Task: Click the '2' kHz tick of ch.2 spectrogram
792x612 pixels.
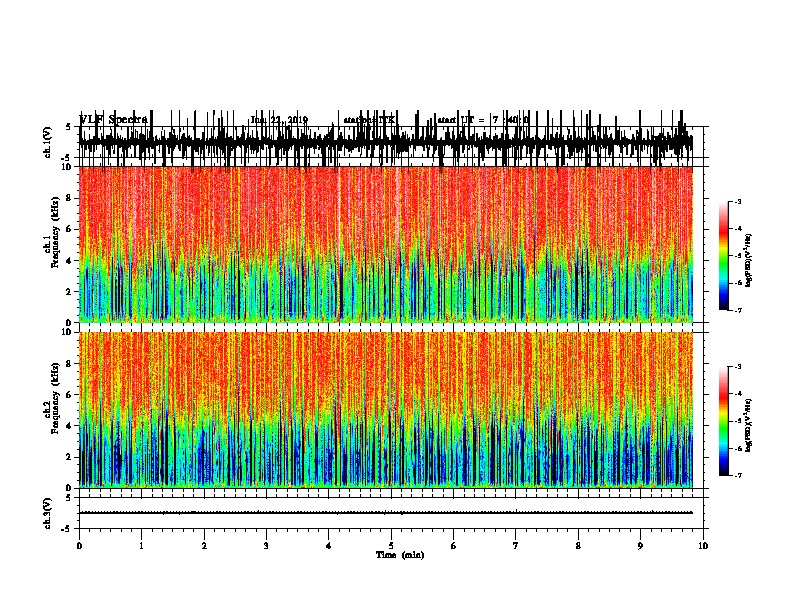Action: pos(70,457)
